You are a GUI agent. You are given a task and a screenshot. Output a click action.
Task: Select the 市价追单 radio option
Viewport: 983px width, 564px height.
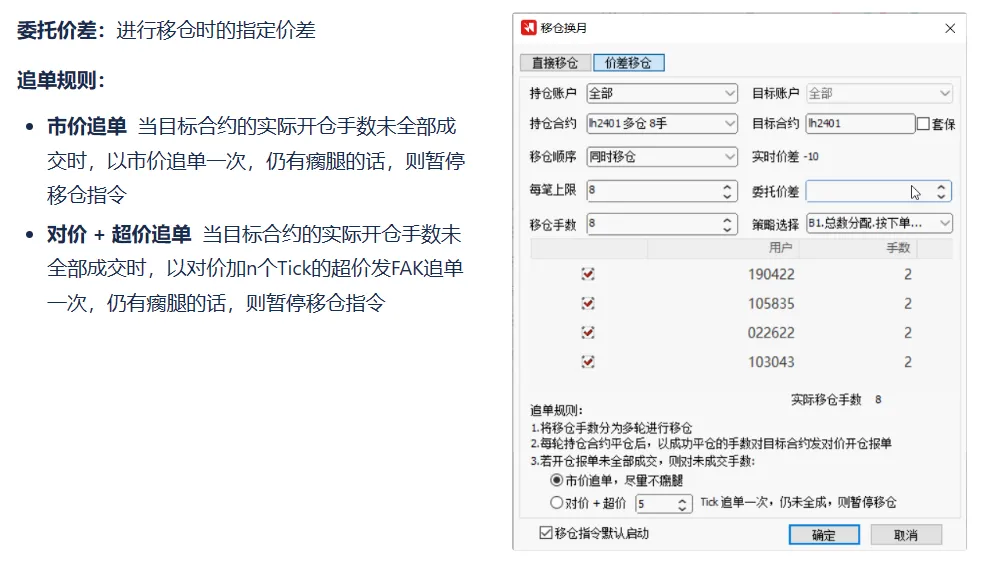557,481
